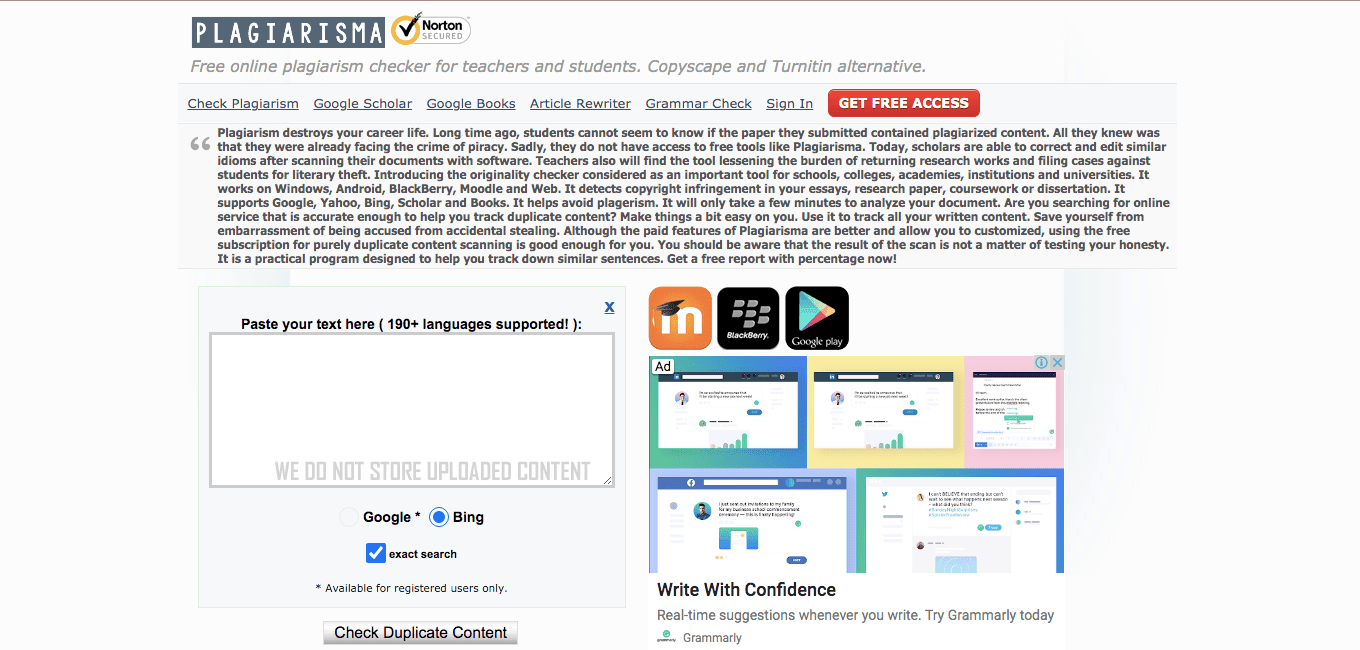
Task: Open the Article Rewriter menu link
Action: [580, 103]
